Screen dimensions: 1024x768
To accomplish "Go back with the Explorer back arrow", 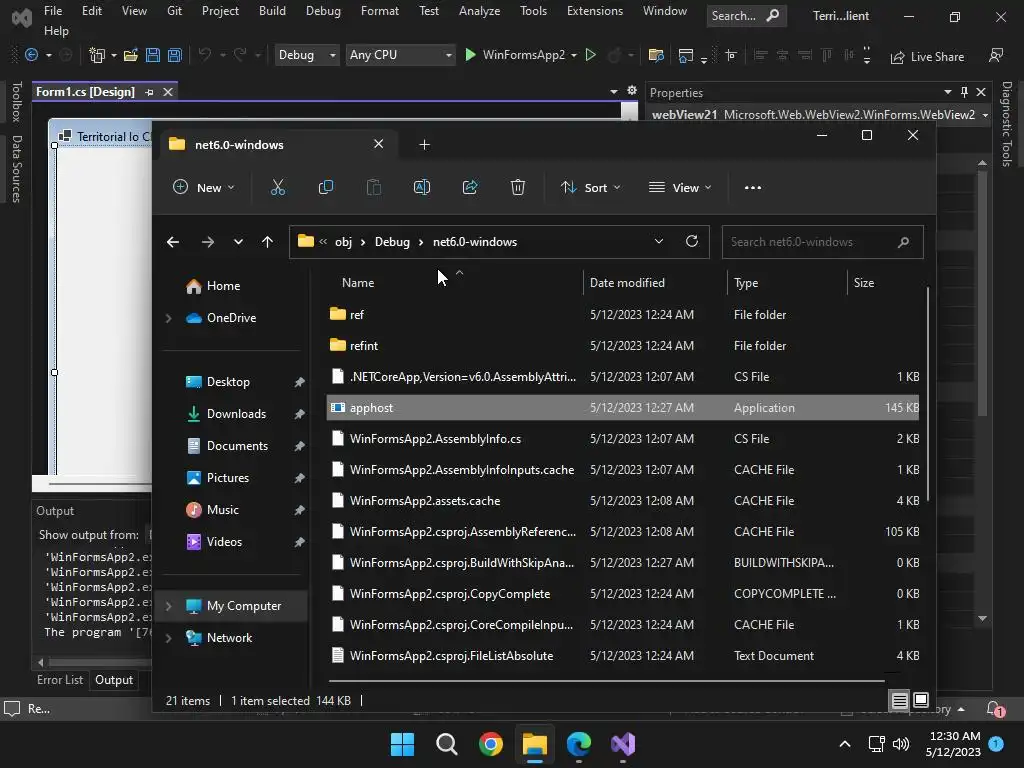I will 172,242.
